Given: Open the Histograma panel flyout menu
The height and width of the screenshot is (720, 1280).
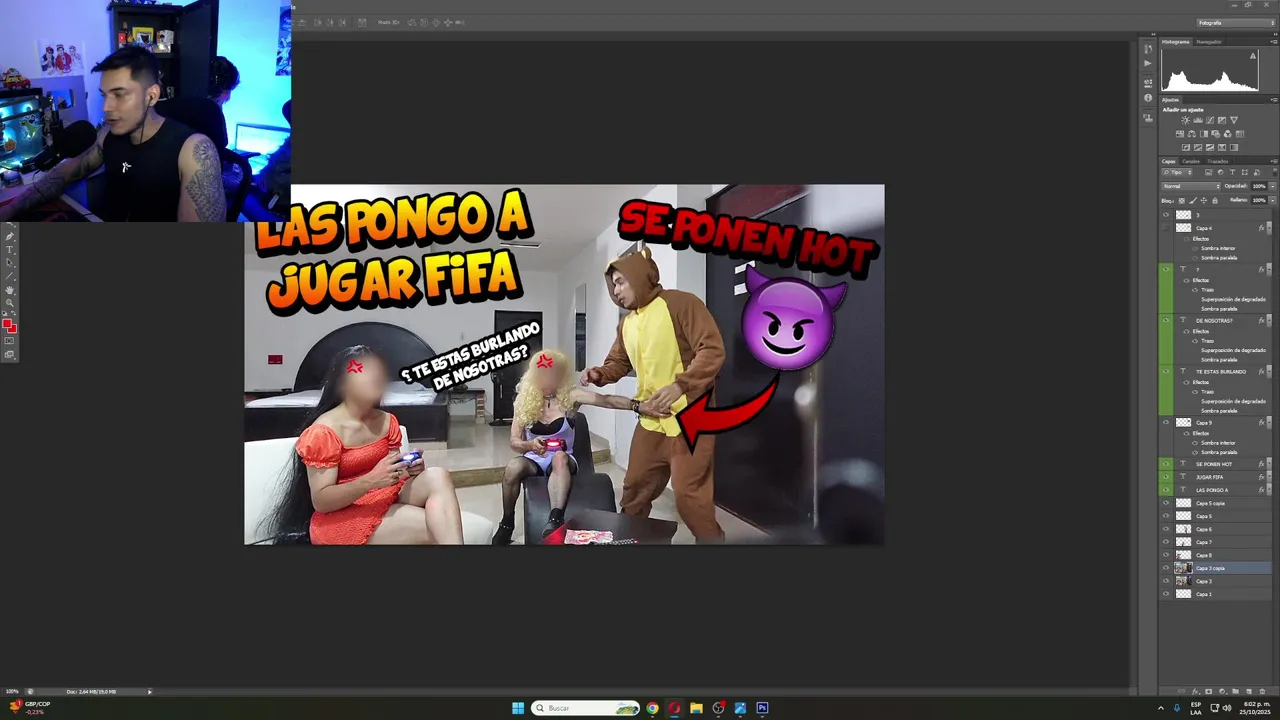Looking at the screenshot, I should tap(1274, 41).
